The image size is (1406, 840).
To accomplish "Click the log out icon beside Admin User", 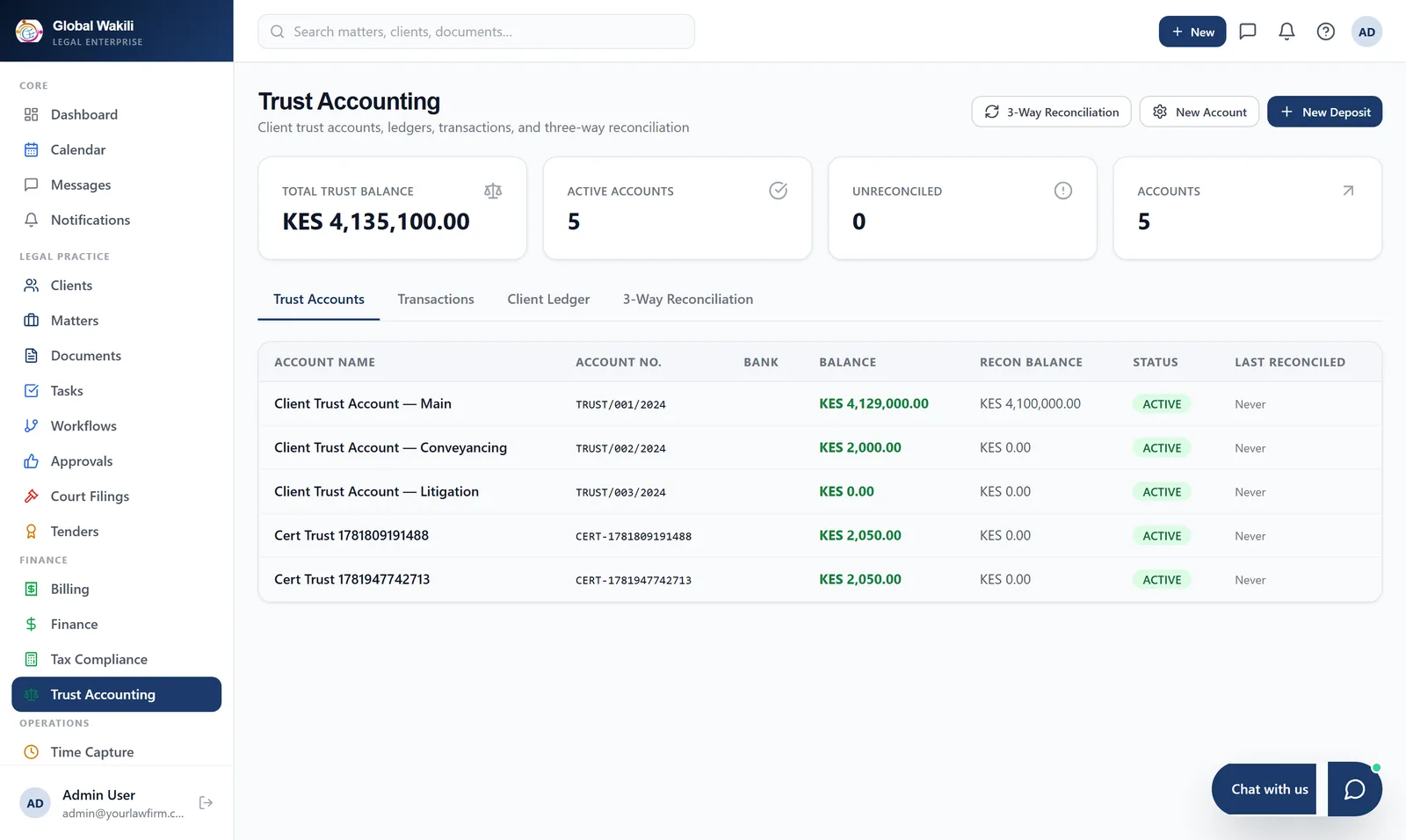I will (x=206, y=802).
